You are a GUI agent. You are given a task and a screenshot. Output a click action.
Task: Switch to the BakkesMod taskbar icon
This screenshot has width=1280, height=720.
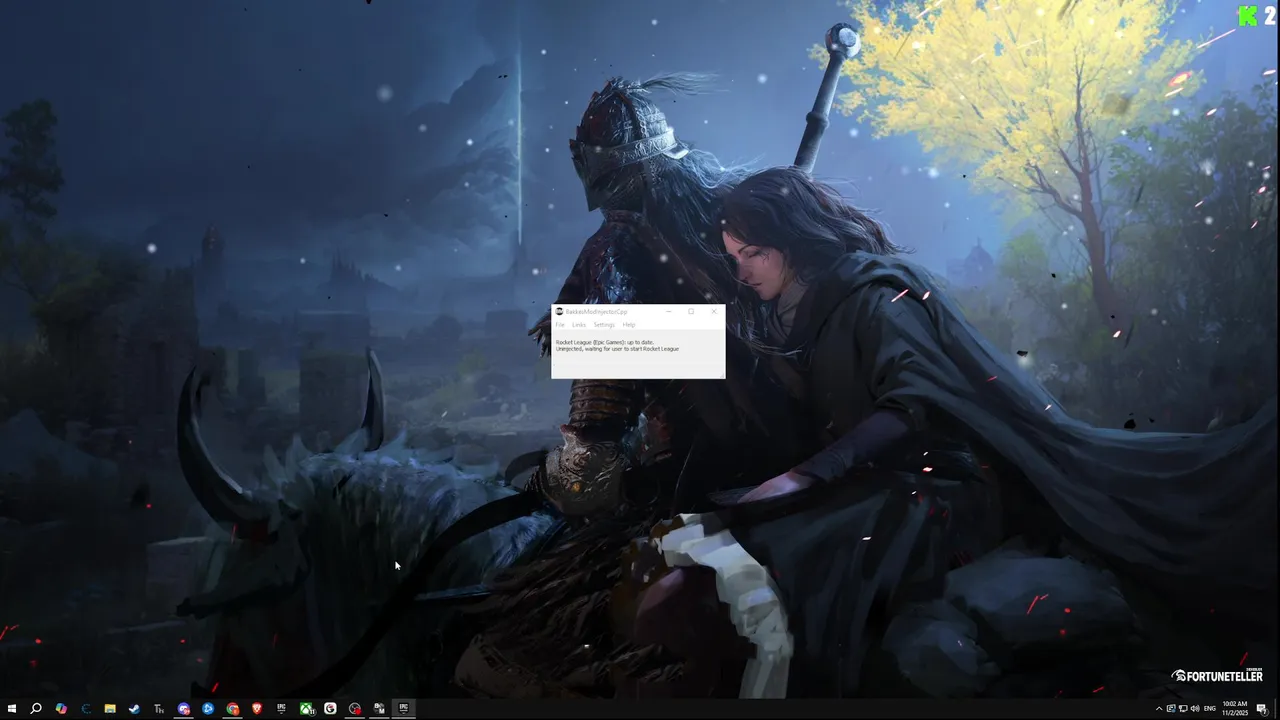379,709
